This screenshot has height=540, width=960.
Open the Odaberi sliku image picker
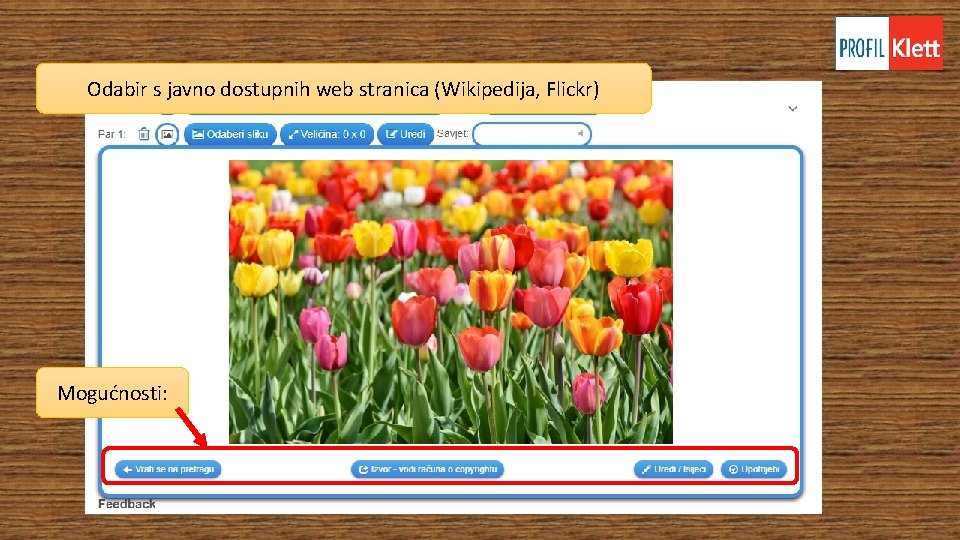click(x=230, y=134)
